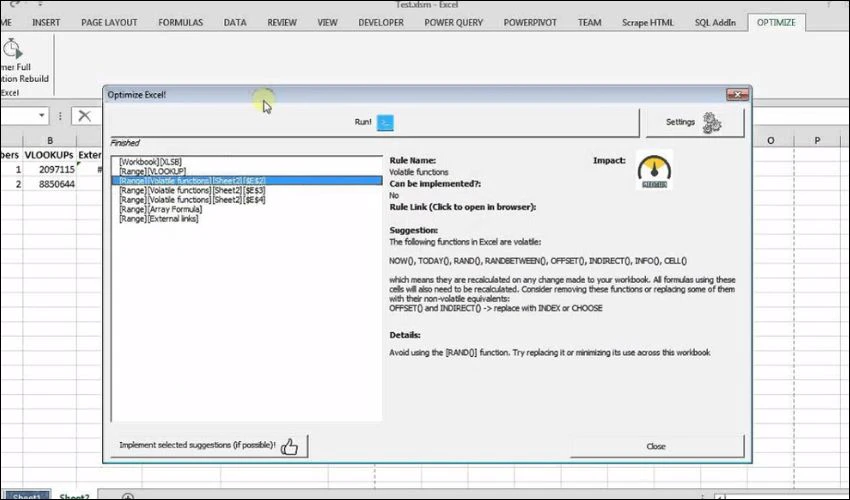Select the [Range][VLOOKUP] list entry
The height and width of the screenshot is (500, 850).
(x=247, y=171)
